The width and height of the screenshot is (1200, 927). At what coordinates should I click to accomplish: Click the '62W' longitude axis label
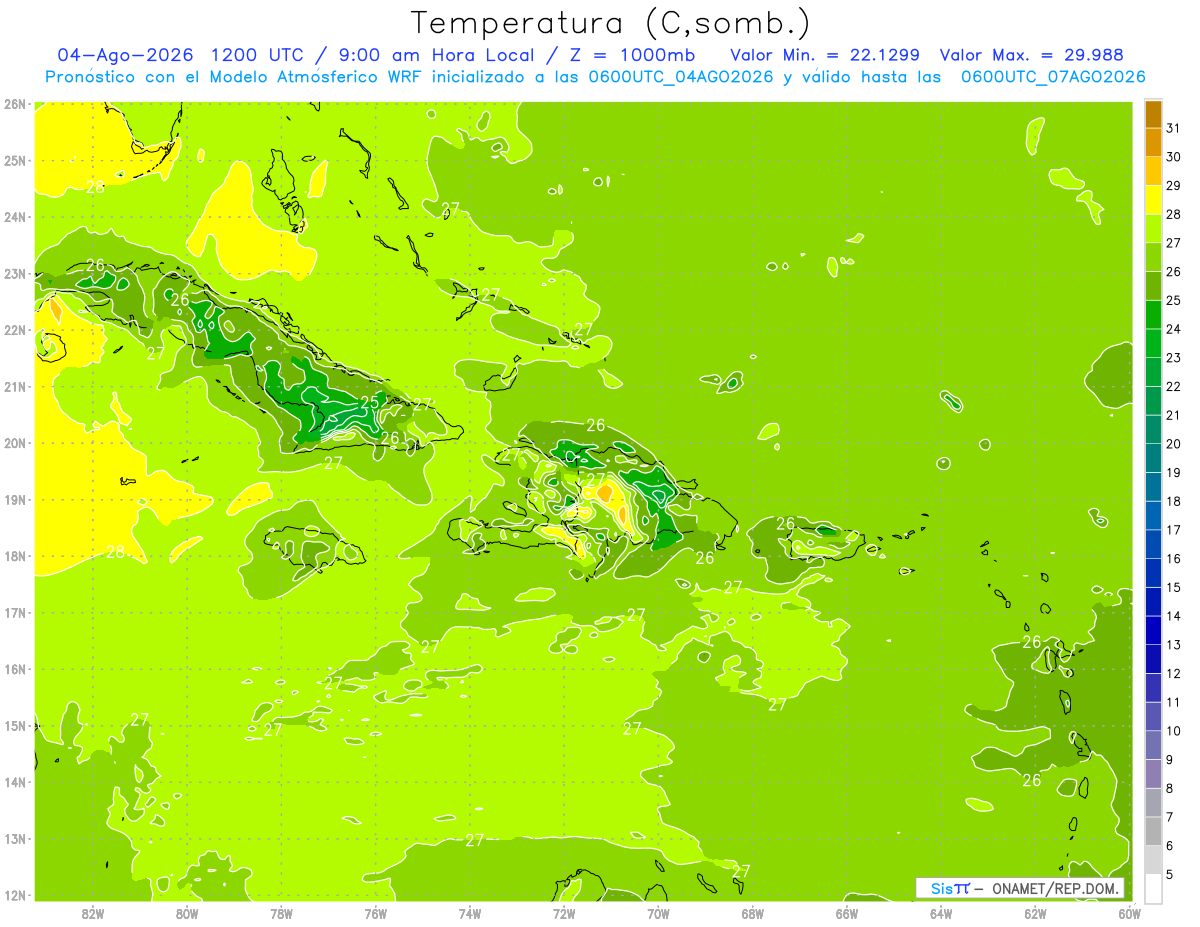[1035, 913]
